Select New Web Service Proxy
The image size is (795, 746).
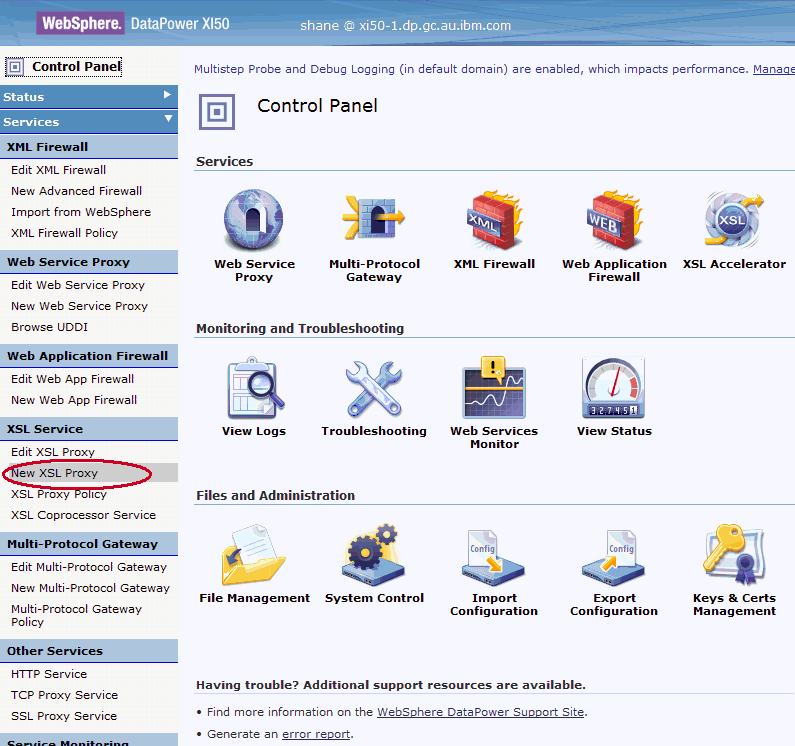[x=79, y=306]
